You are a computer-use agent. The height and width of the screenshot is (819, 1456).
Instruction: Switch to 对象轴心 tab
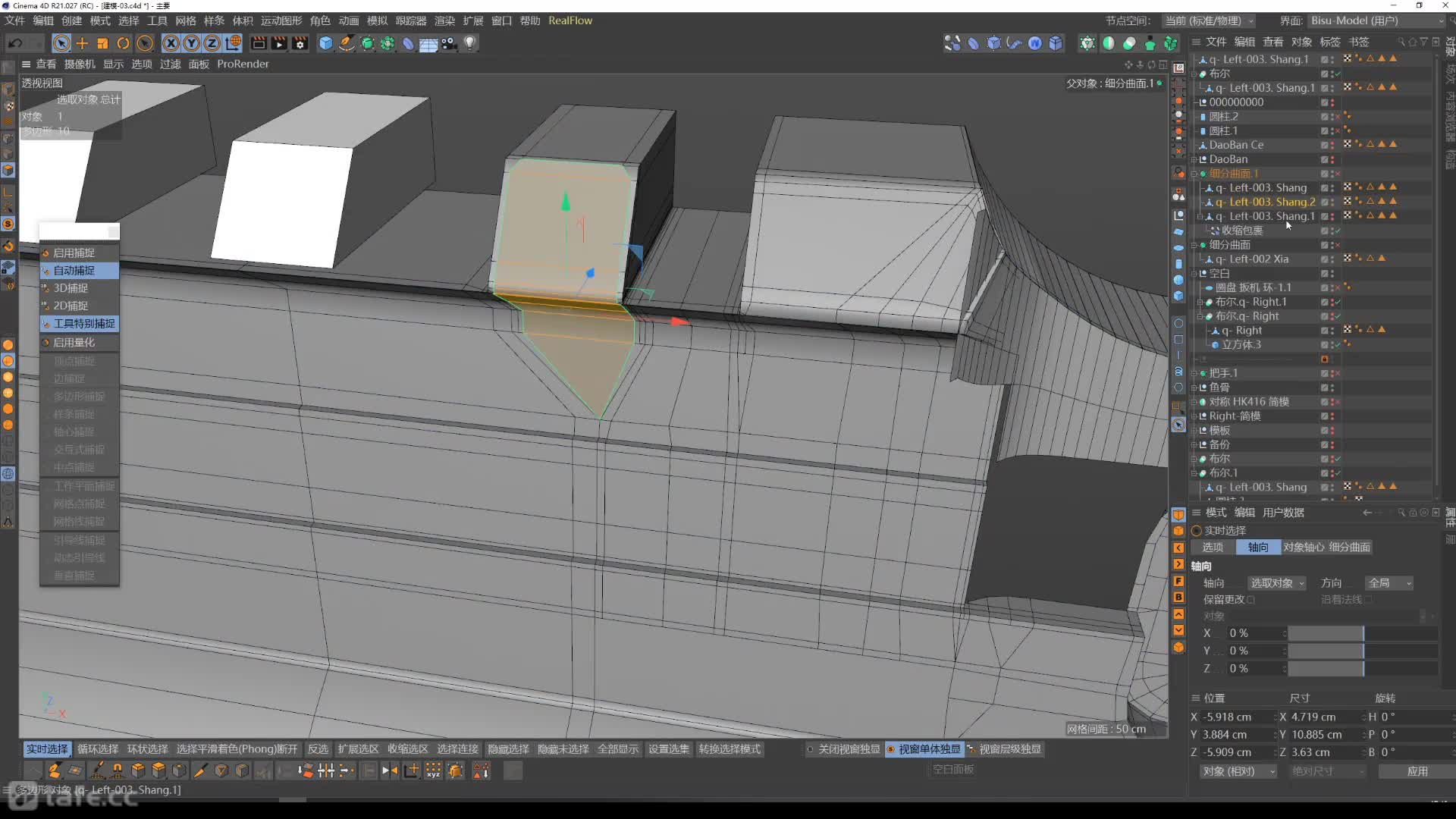click(x=1304, y=547)
